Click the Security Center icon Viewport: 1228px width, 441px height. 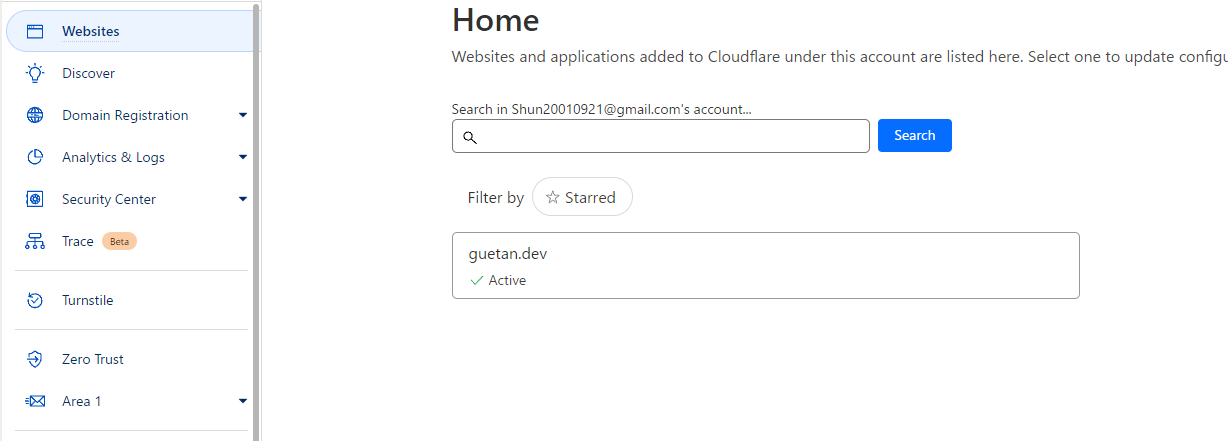[35, 199]
